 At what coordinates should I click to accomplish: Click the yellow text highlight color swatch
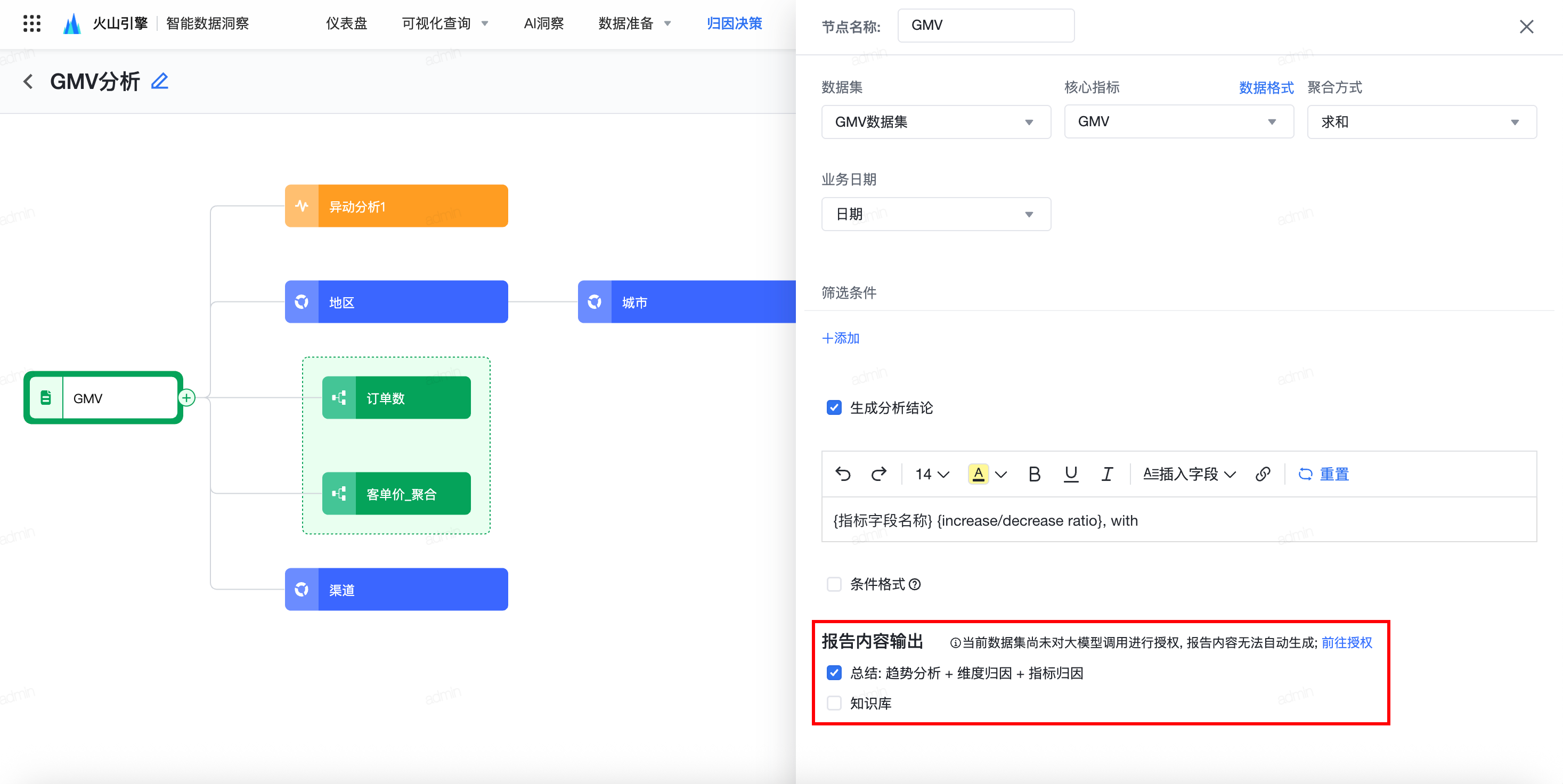pos(978,474)
